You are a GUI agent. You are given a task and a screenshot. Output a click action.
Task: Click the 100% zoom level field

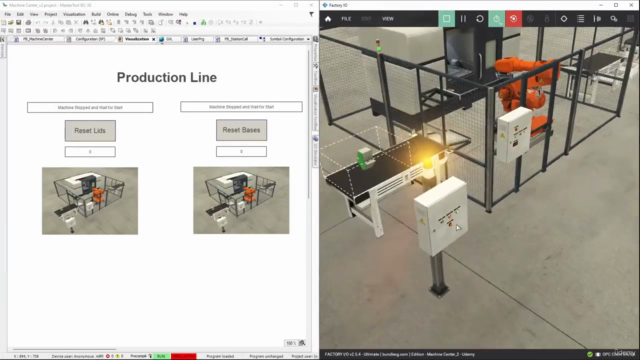(x=291, y=343)
